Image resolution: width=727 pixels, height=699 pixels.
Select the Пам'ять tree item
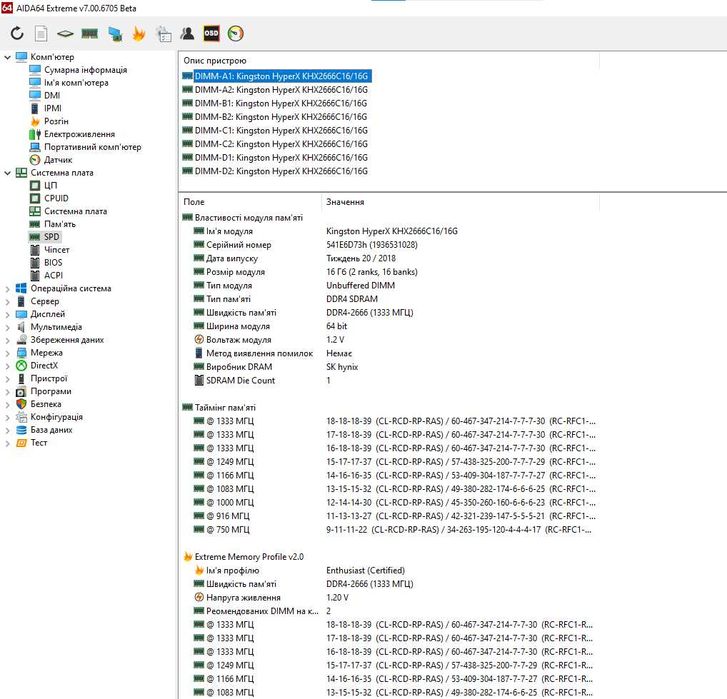(60, 224)
